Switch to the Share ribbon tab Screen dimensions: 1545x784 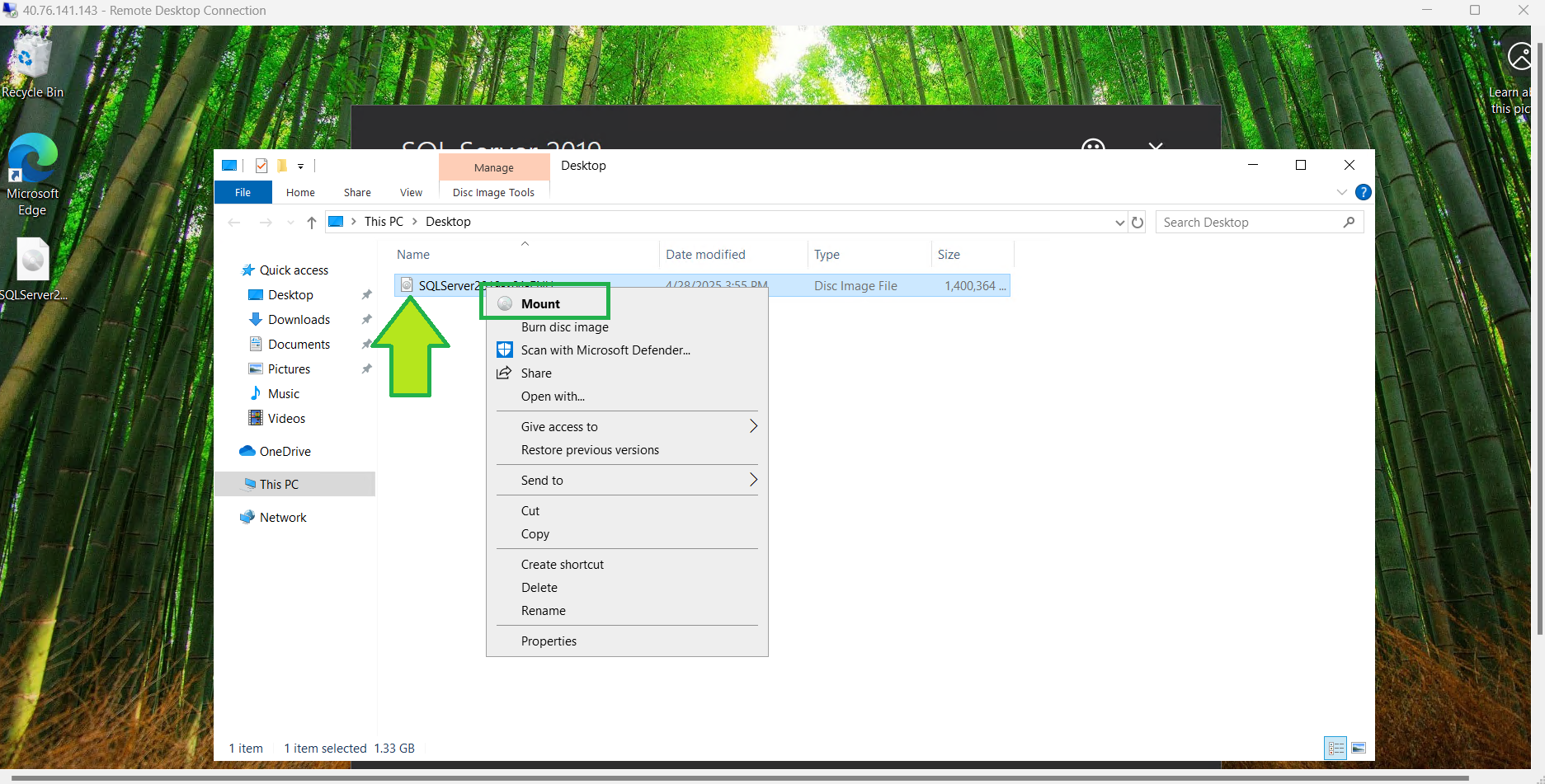click(x=357, y=192)
